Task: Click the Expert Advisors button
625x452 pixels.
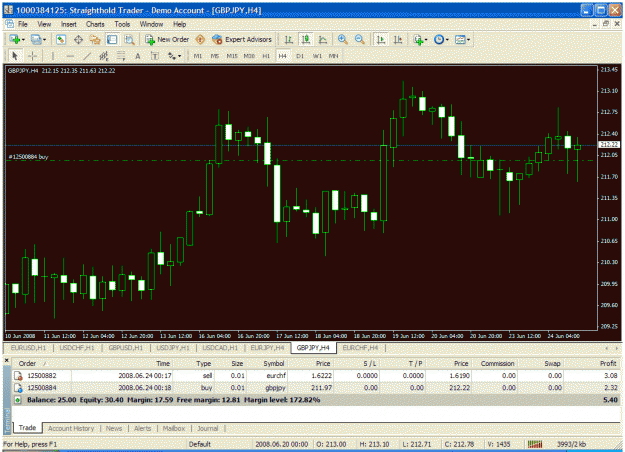Action: (242, 39)
